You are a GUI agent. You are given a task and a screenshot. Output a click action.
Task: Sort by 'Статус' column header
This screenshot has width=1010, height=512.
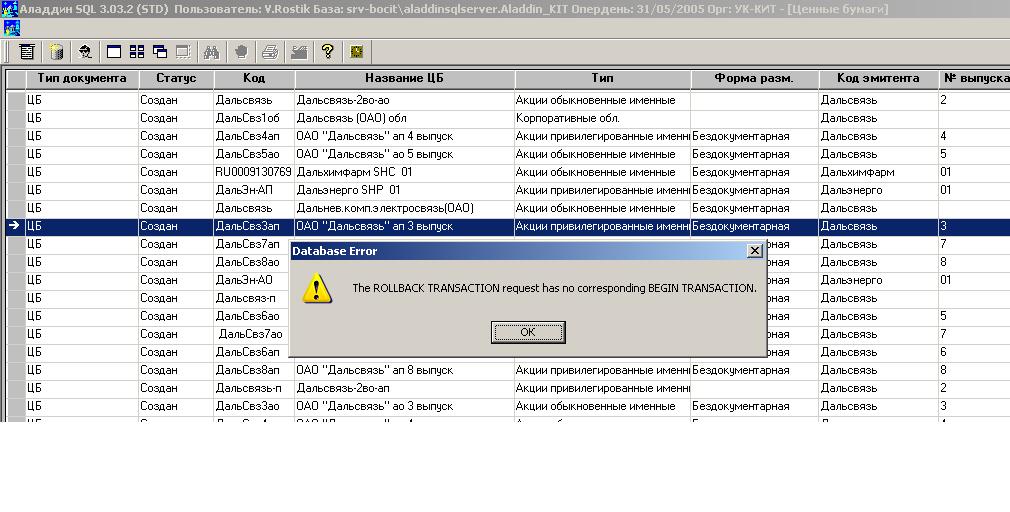[176, 79]
